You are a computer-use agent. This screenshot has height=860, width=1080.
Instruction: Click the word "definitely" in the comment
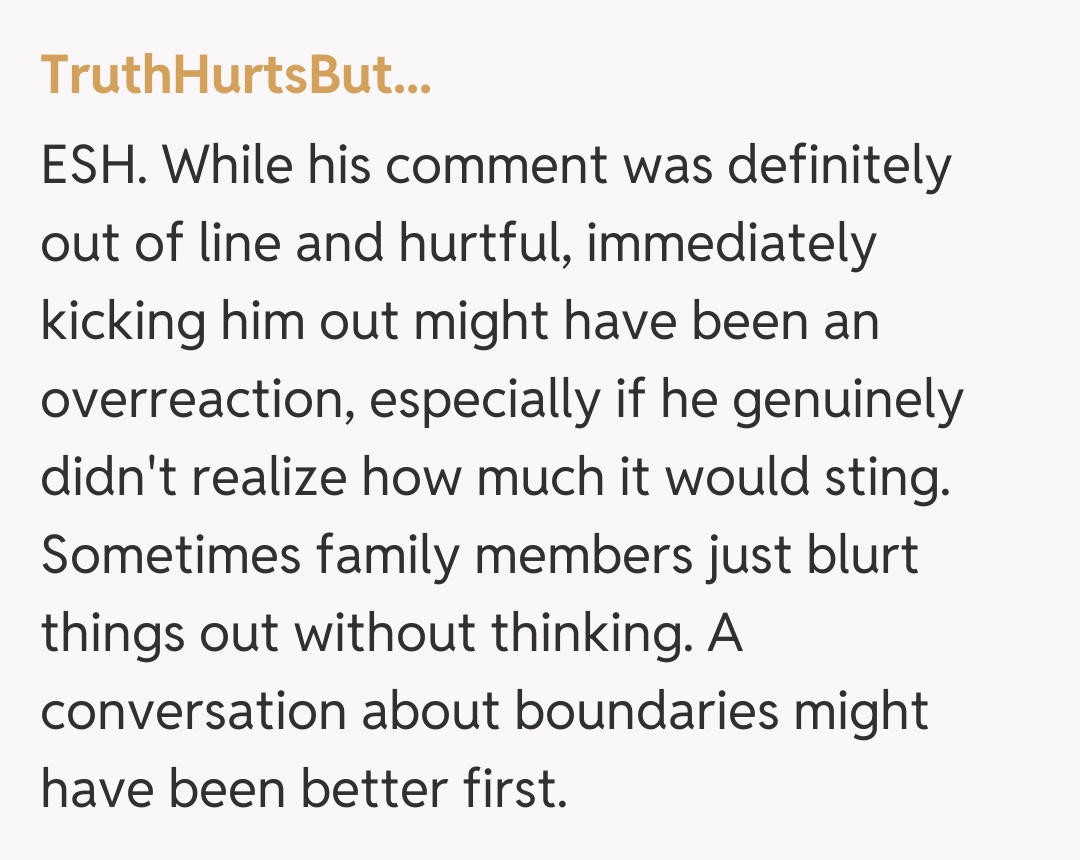click(x=838, y=166)
